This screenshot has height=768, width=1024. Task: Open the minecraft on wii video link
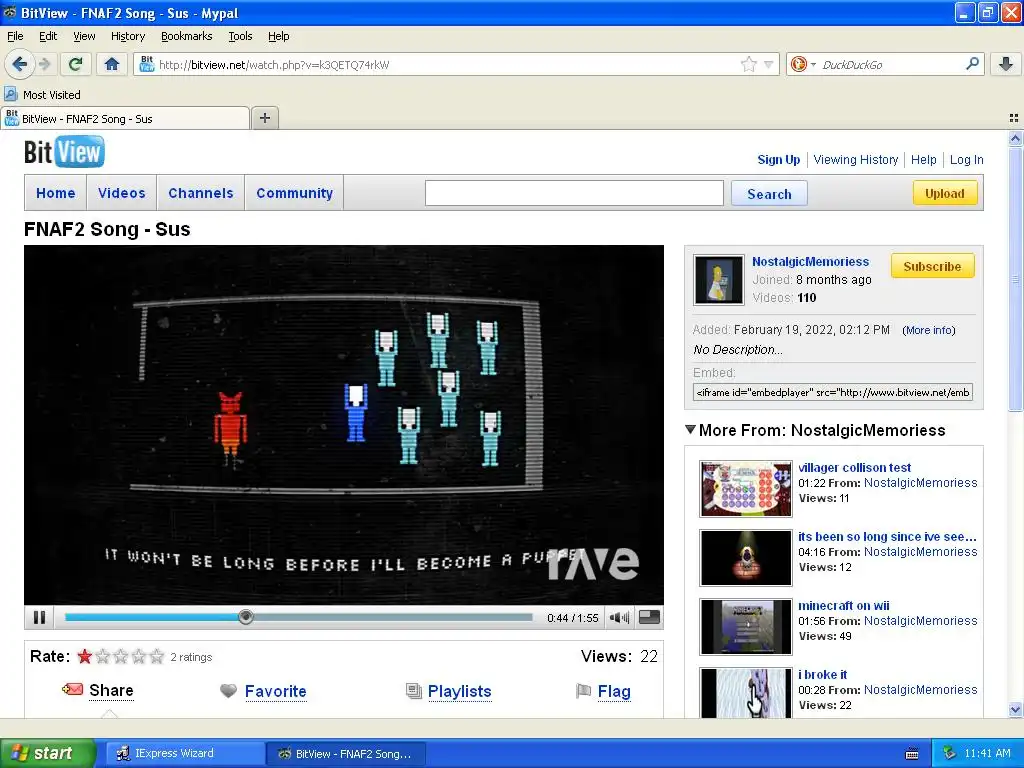[844, 605]
